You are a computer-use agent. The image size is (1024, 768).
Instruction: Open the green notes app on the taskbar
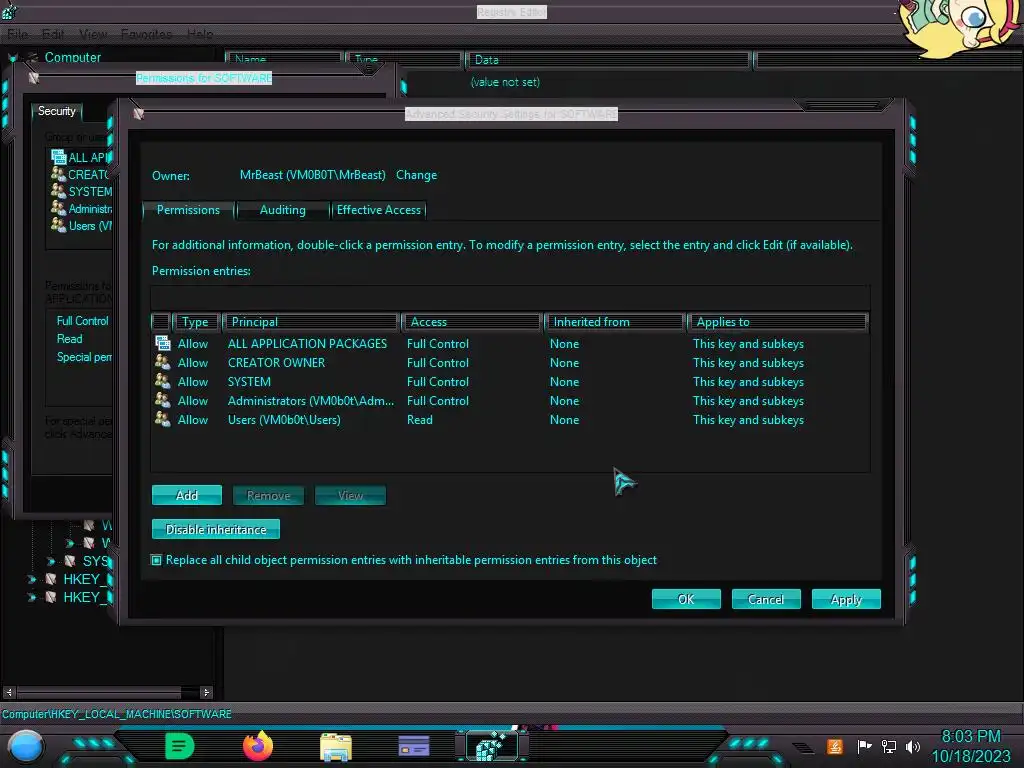(180, 746)
